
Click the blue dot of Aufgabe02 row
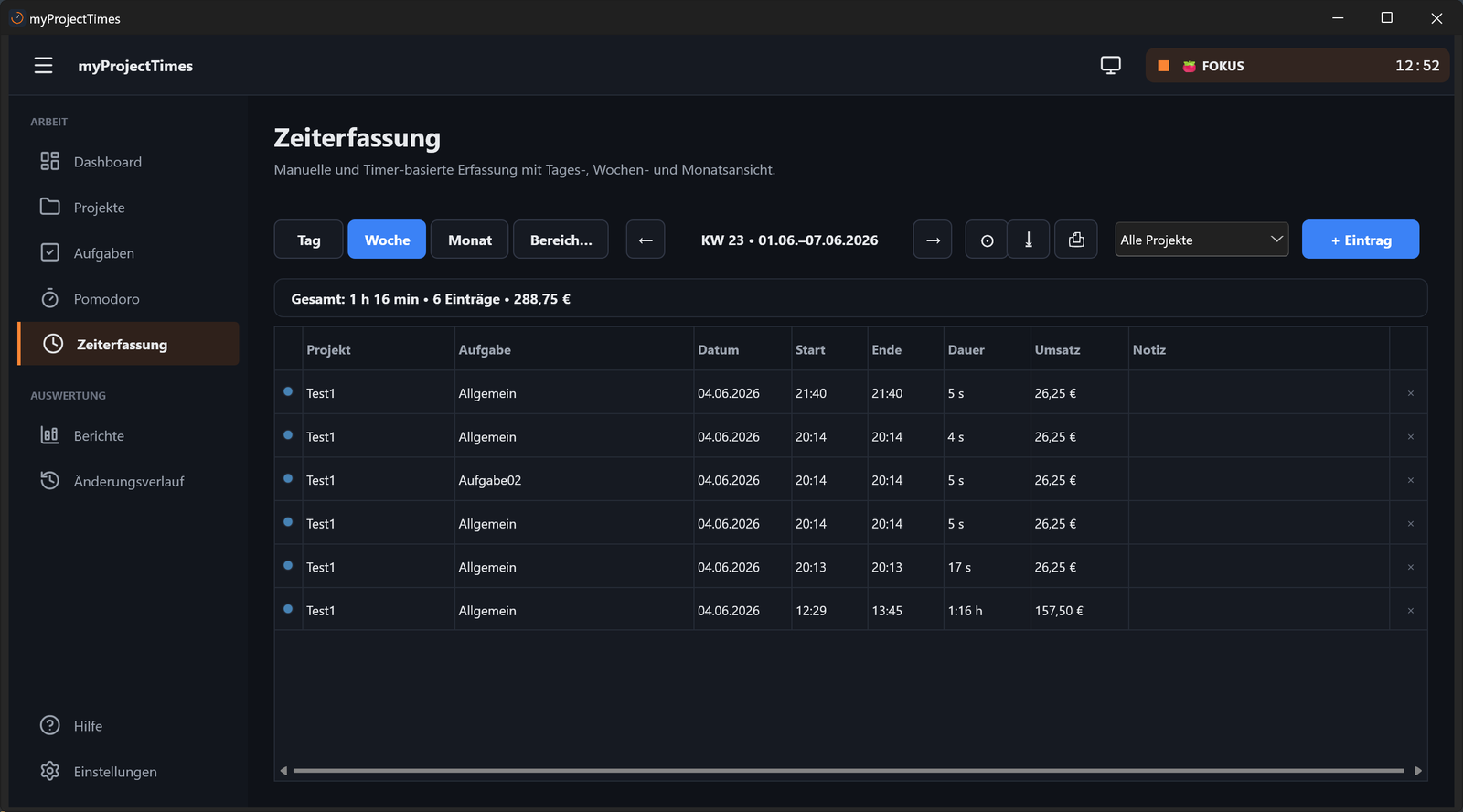[x=288, y=478]
